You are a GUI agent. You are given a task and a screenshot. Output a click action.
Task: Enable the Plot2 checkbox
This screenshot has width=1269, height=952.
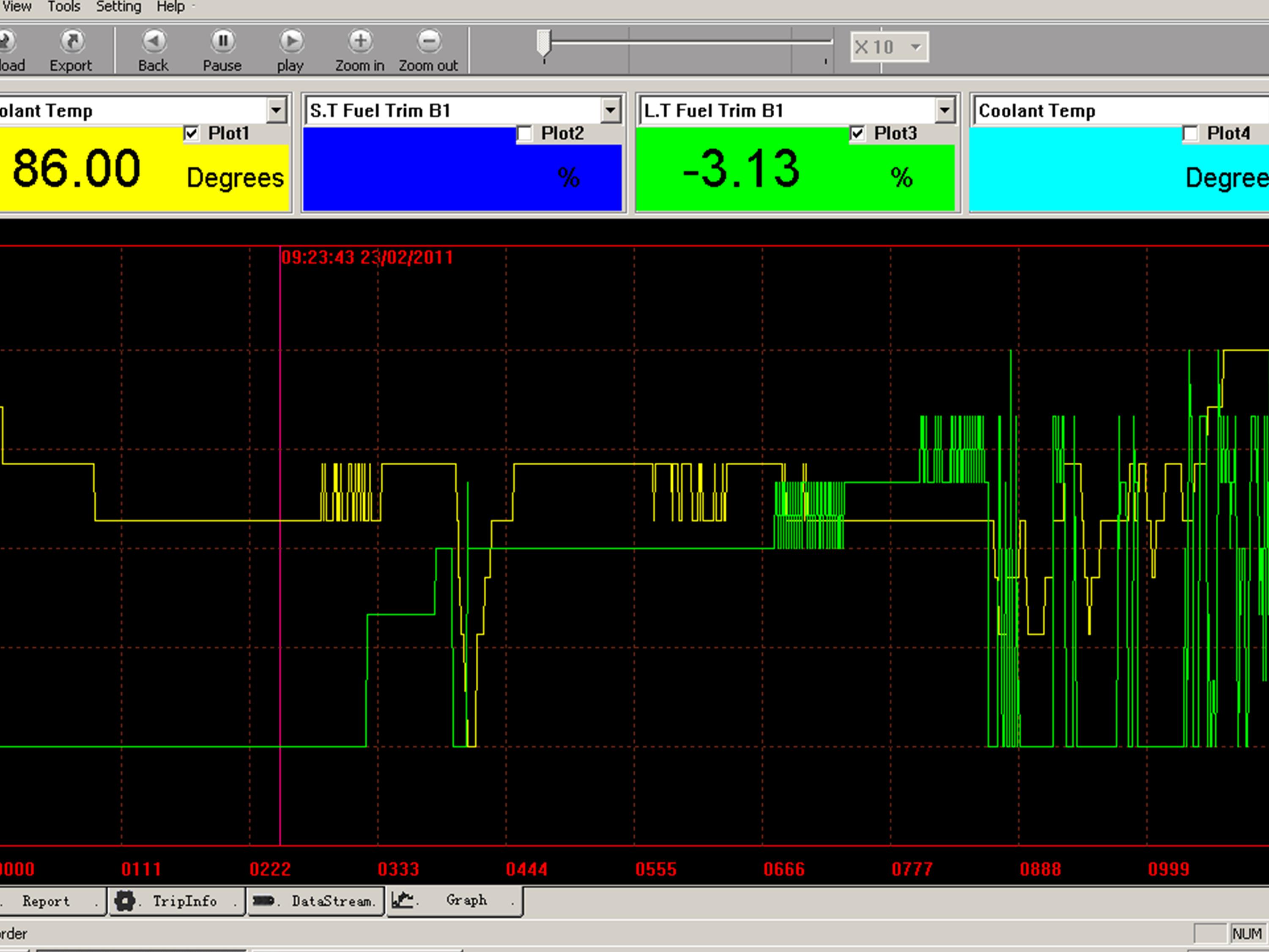coord(525,134)
